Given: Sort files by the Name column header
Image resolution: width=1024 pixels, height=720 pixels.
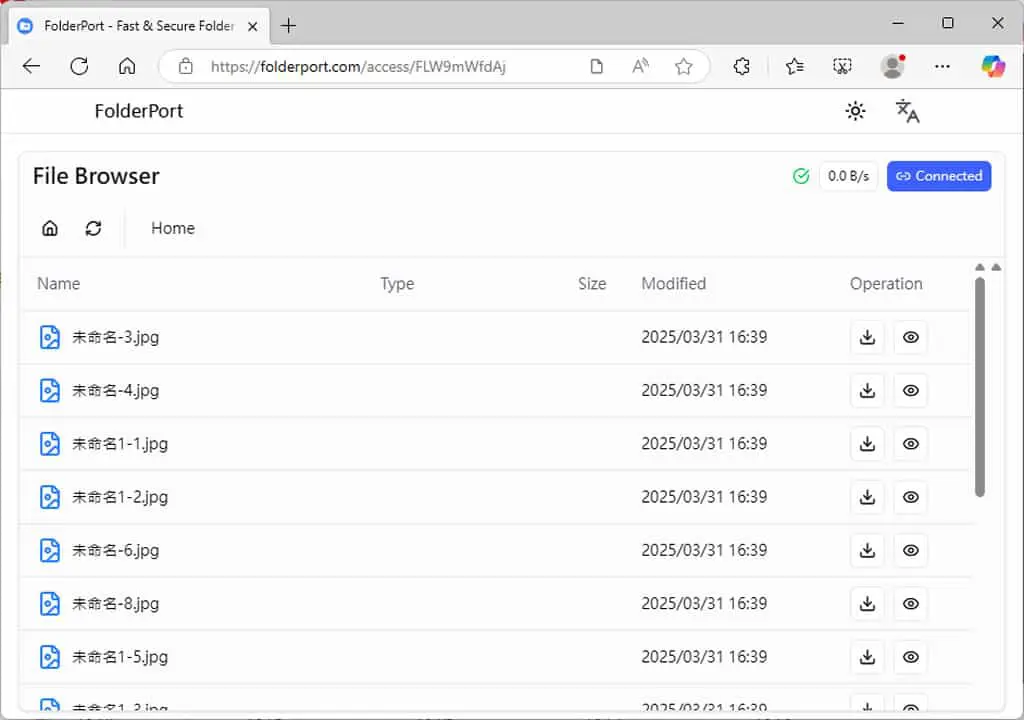Looking at the screenshot, I should coord(59,284).
